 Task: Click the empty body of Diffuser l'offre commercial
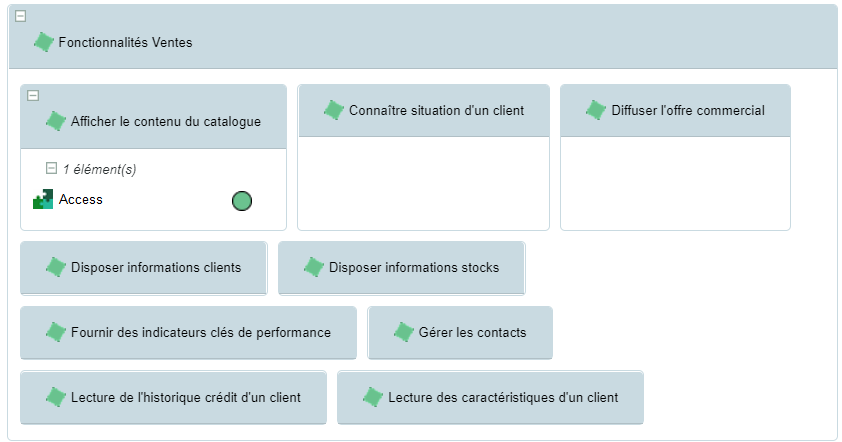tap(675, 183)
